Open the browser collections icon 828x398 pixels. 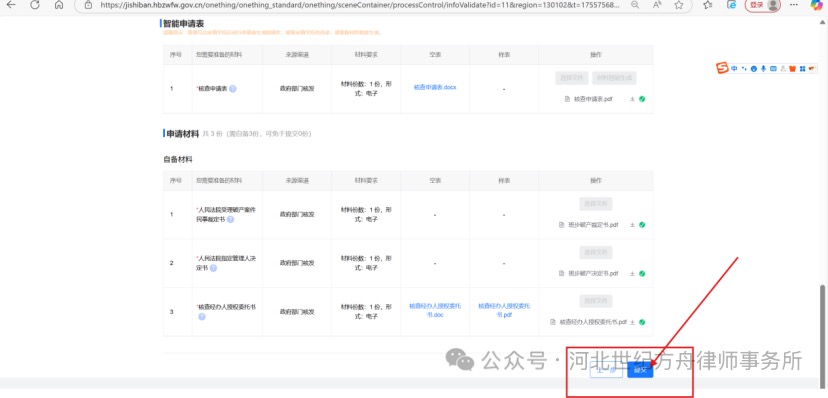pos(731,5)
